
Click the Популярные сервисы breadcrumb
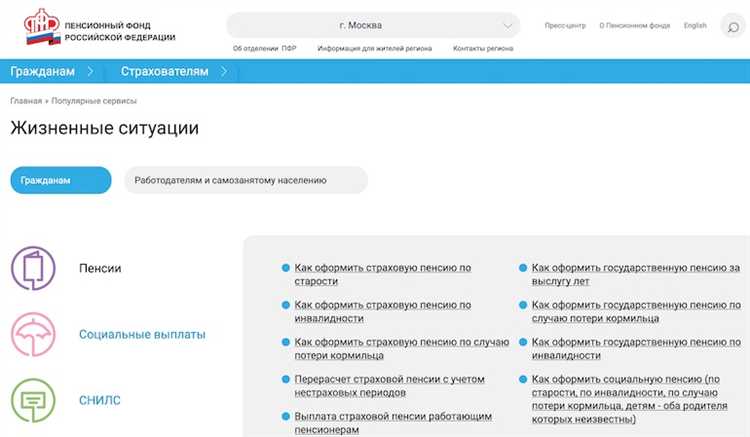[x=94, y=101]
